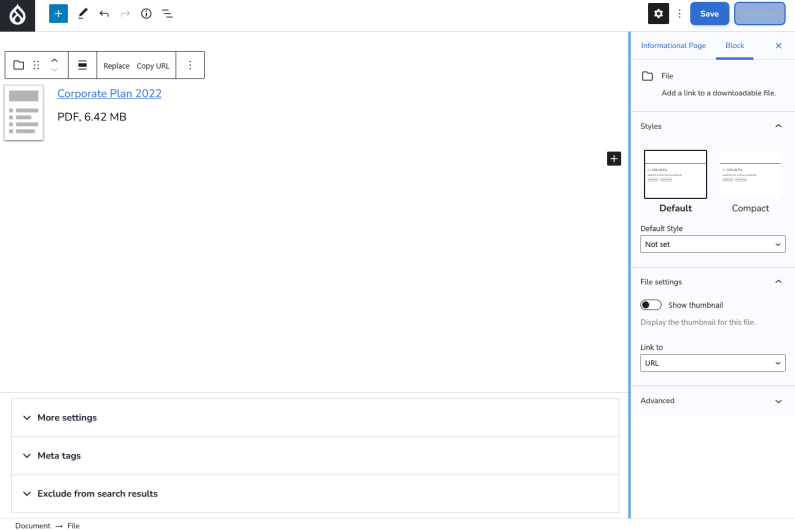Click the block drag handle icon

[x=37, y=65]
